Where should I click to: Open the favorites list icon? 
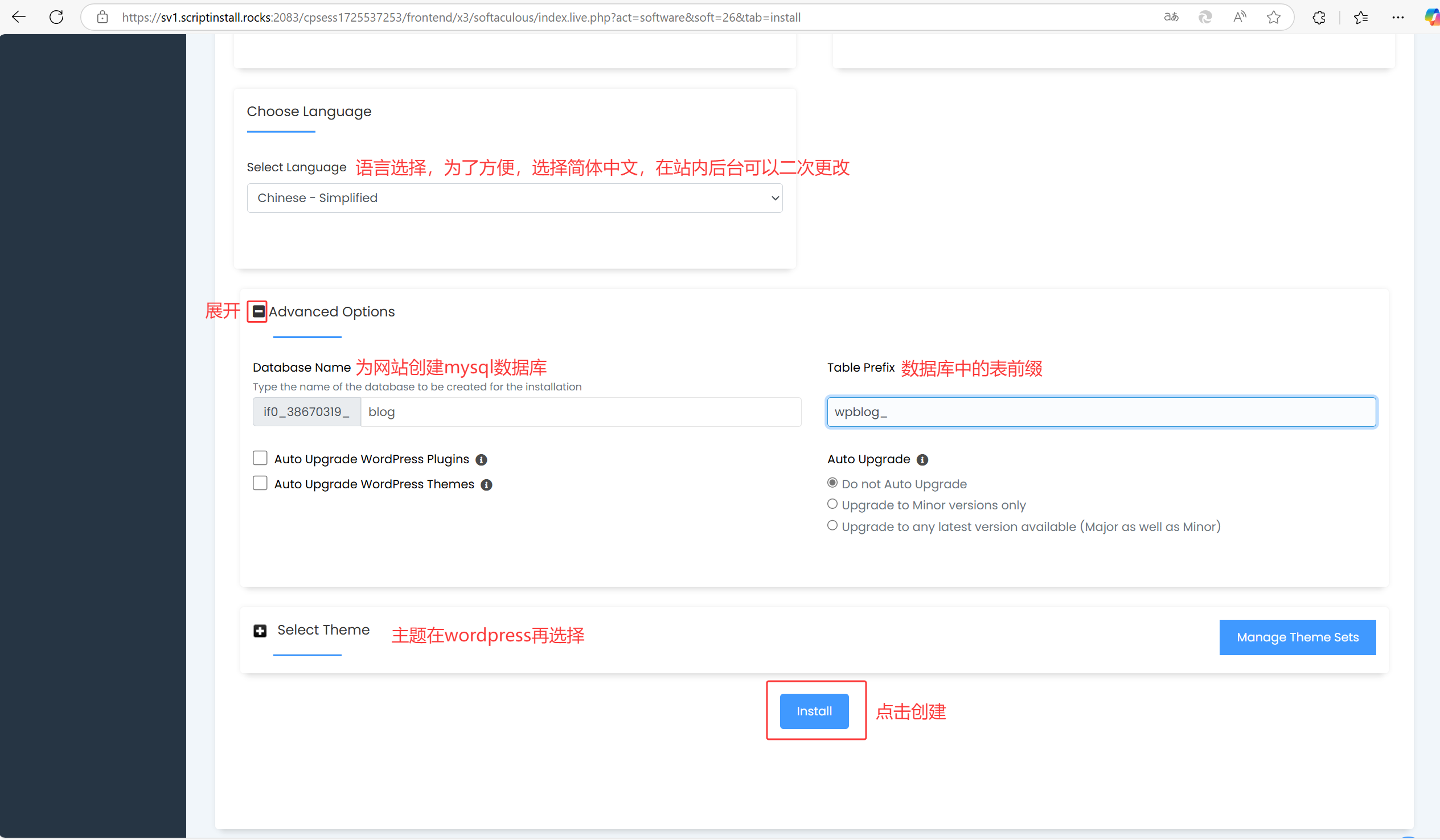coord(1361,17)
